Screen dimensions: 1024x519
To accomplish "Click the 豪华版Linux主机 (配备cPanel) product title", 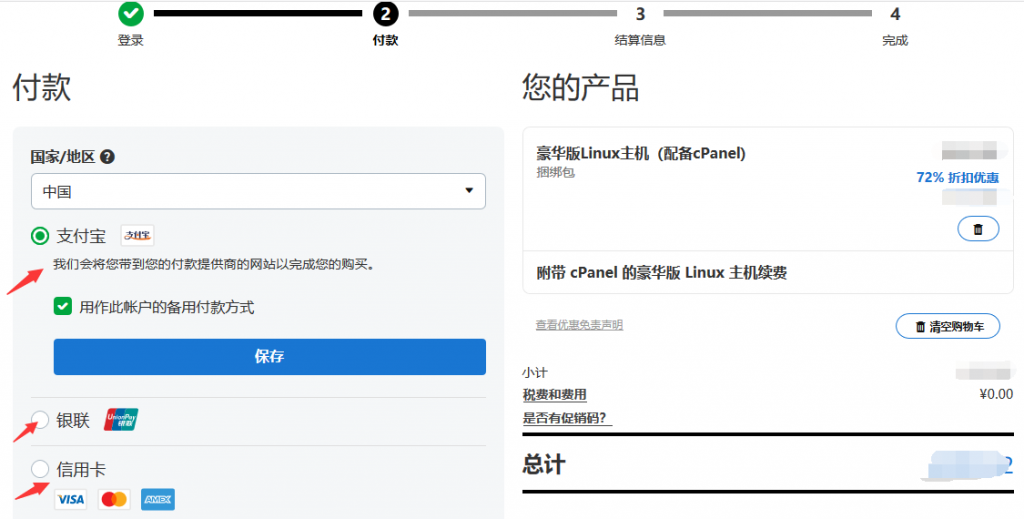I will [x=641, y=153].
